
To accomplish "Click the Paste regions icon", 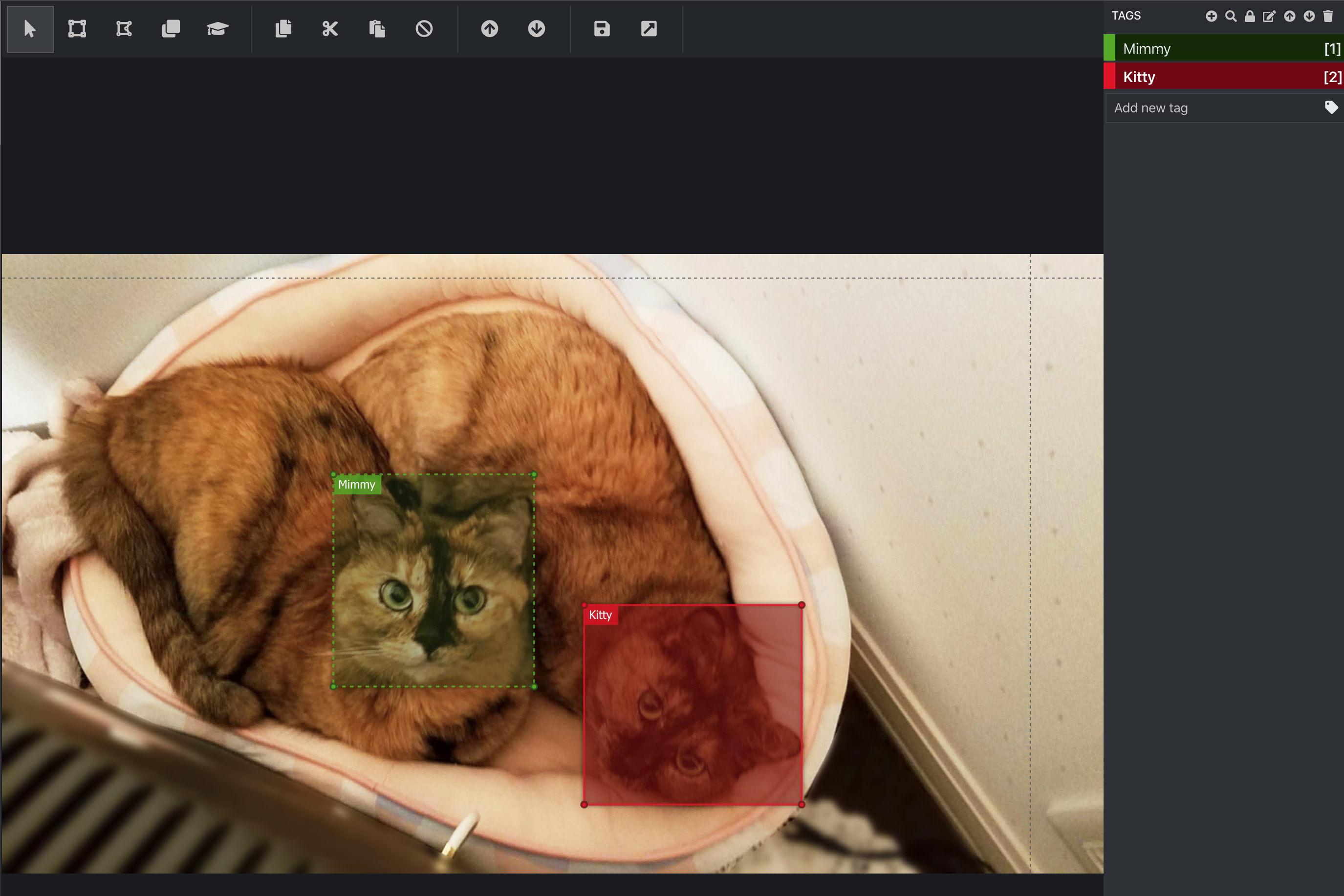I will pyautogui.click(x=377, y=28).
